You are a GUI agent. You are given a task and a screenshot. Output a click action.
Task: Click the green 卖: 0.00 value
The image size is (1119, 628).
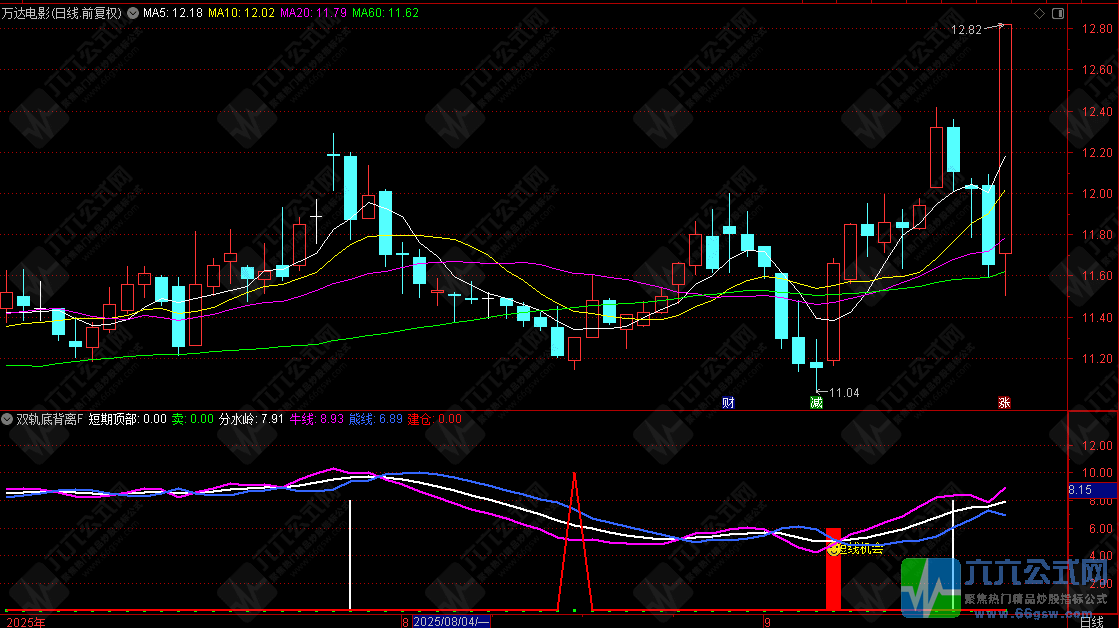[193, 419]
